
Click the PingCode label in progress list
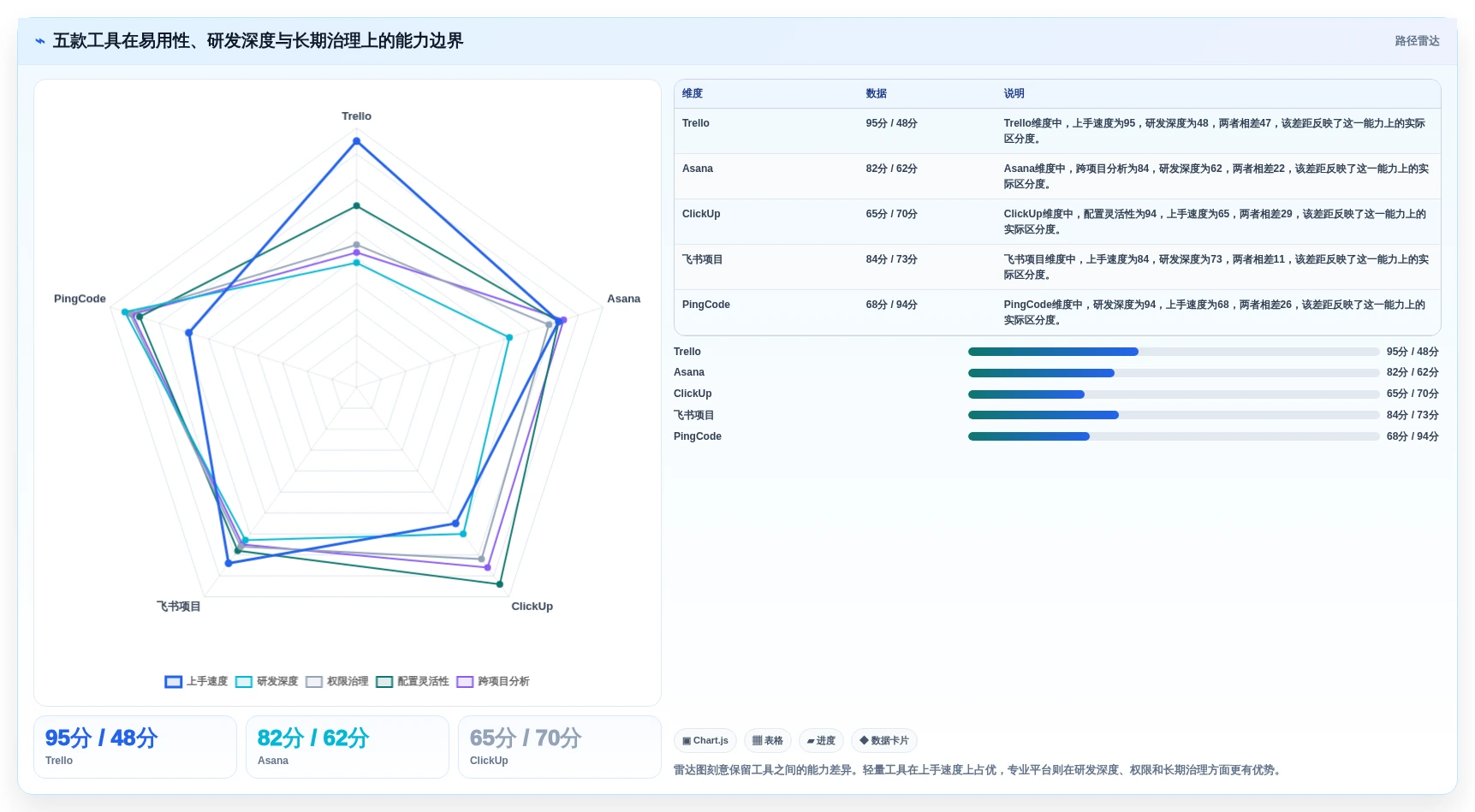[697, 436]
